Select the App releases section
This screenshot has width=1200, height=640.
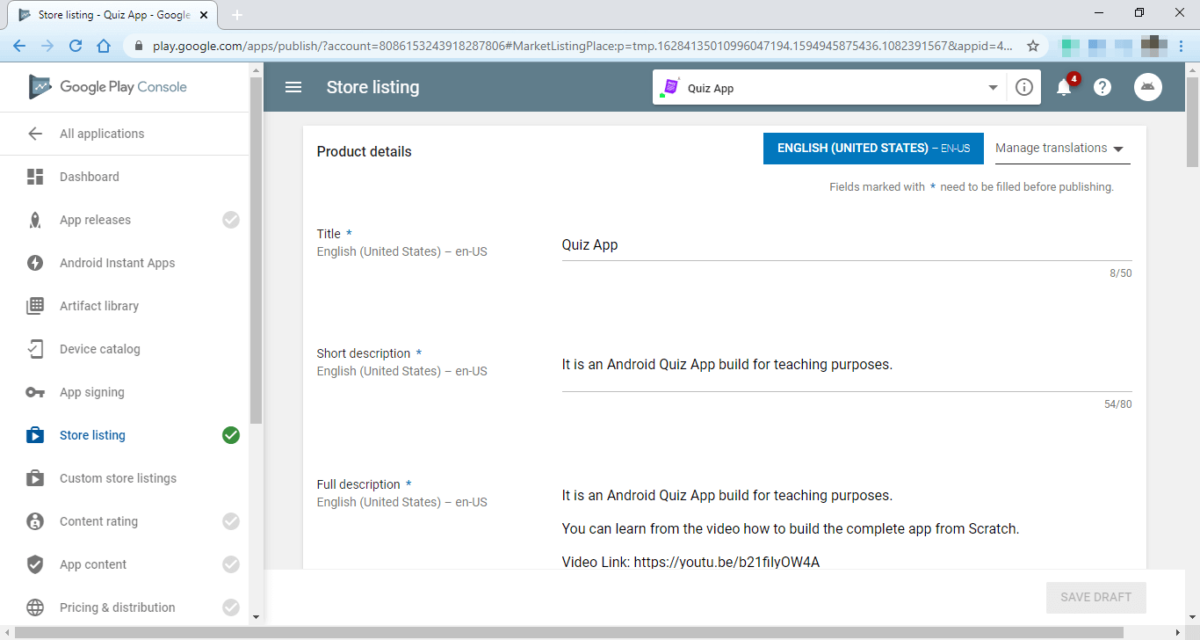click(x=96, y=219)
